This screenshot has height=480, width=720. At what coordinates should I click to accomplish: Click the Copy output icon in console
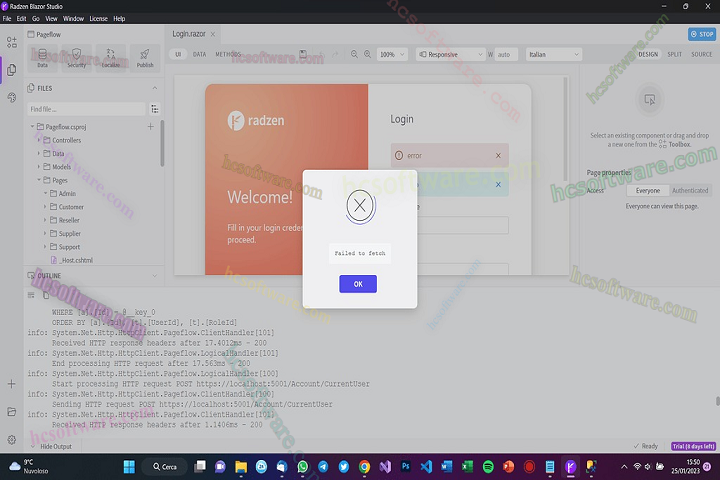(x=46, y=295)
